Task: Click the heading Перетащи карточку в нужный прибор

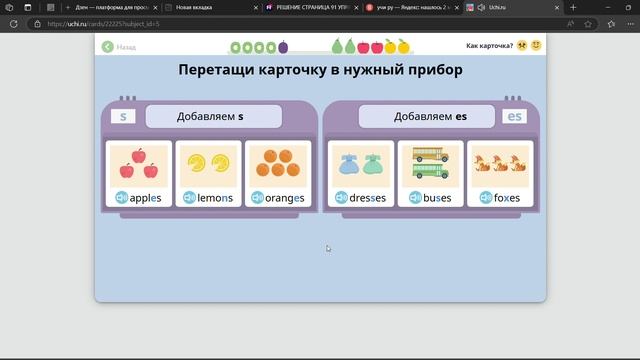Action: point(320,69)
